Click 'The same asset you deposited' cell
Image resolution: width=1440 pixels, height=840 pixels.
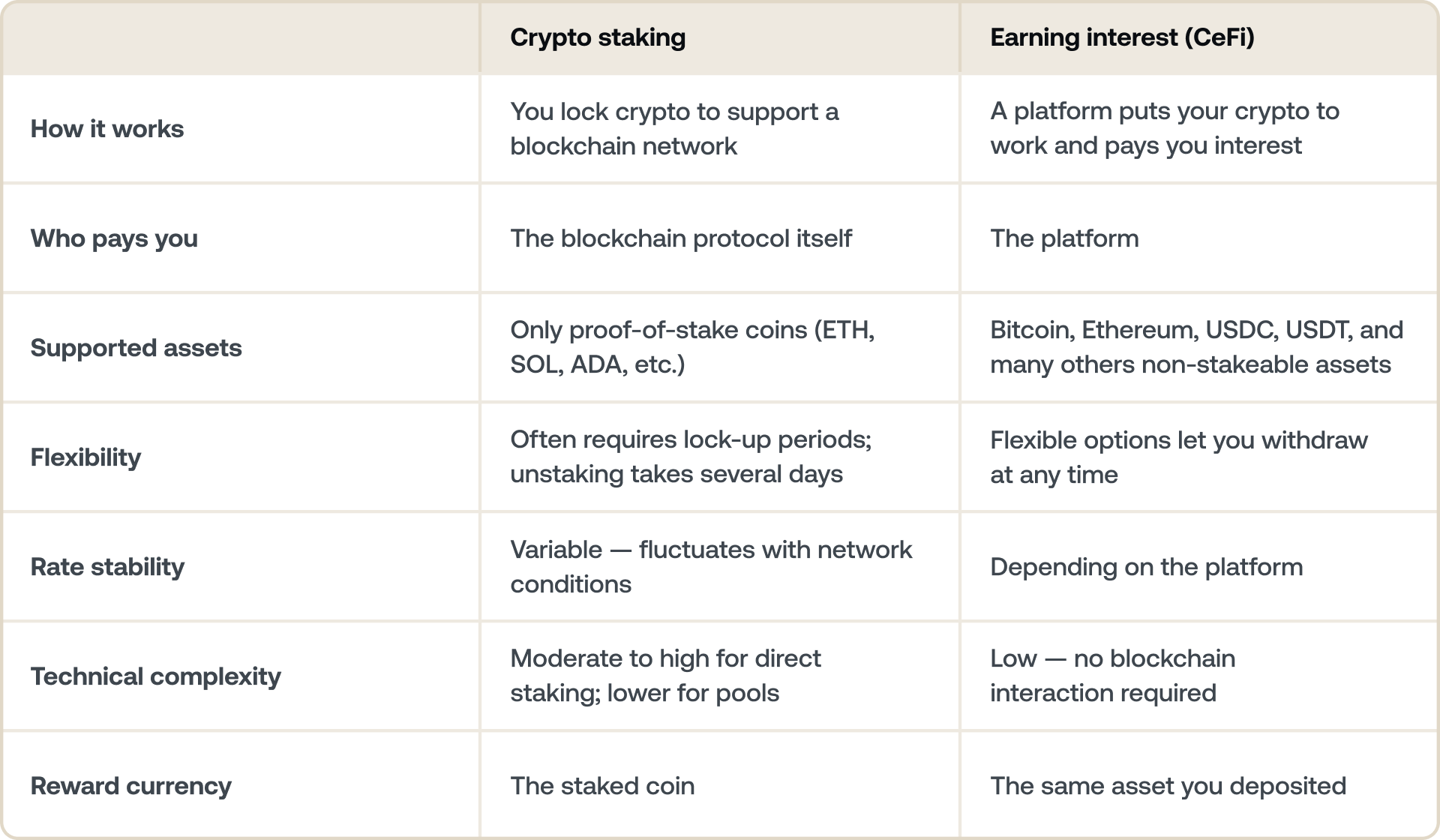tap(1168, 786)
